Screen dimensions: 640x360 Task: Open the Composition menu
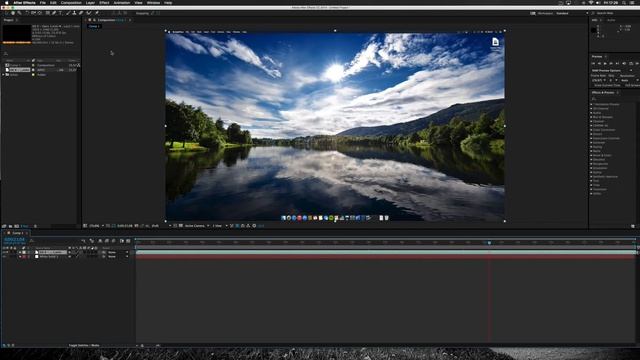tap(71, 2)
